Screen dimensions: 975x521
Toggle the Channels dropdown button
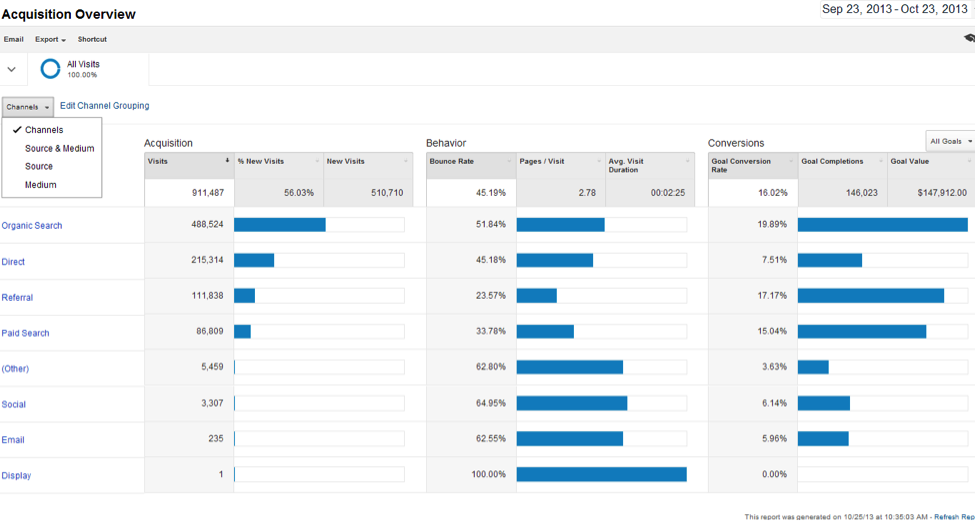[27, 107]
